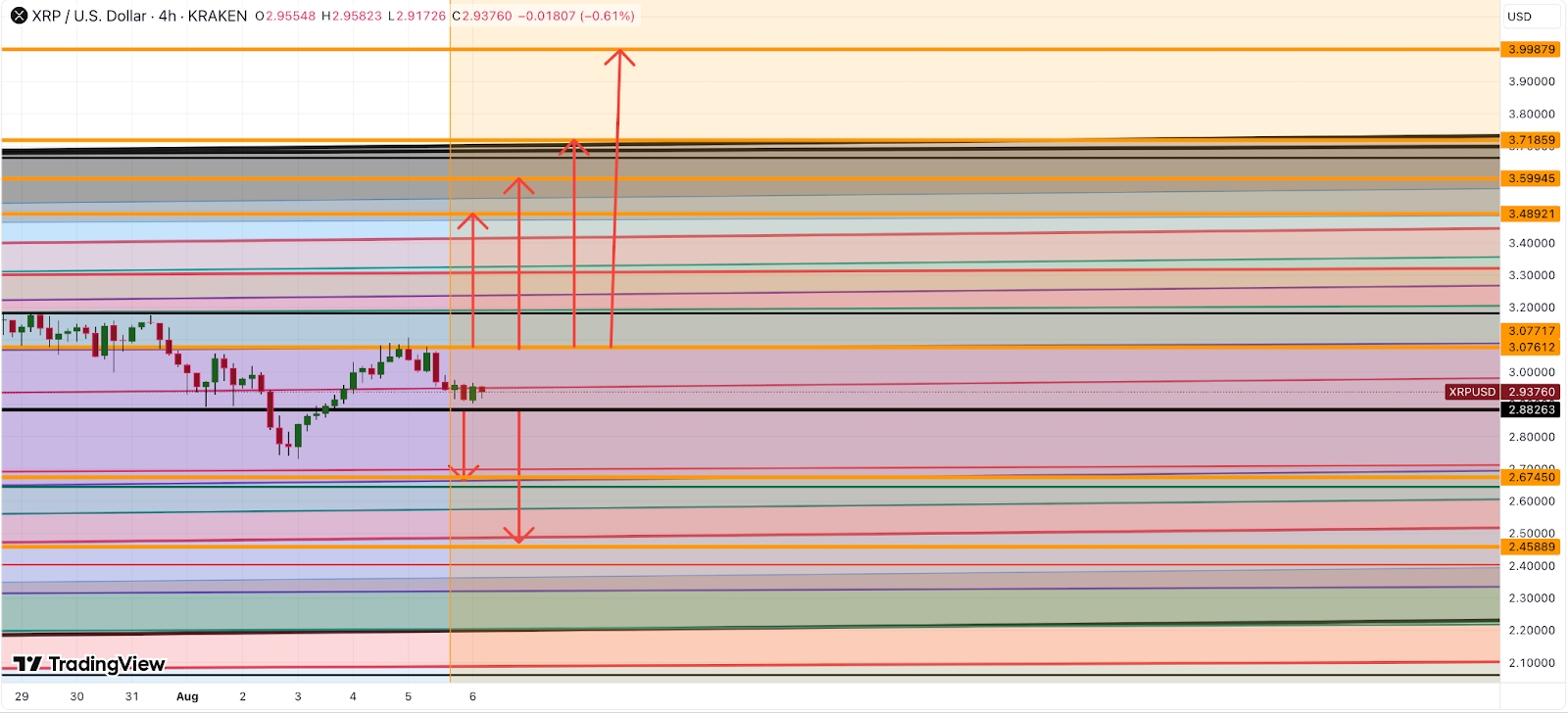Viewport: 1568px width, 713px height.
Task: Open the USD currency selector
Action: tap(1530, 17)
